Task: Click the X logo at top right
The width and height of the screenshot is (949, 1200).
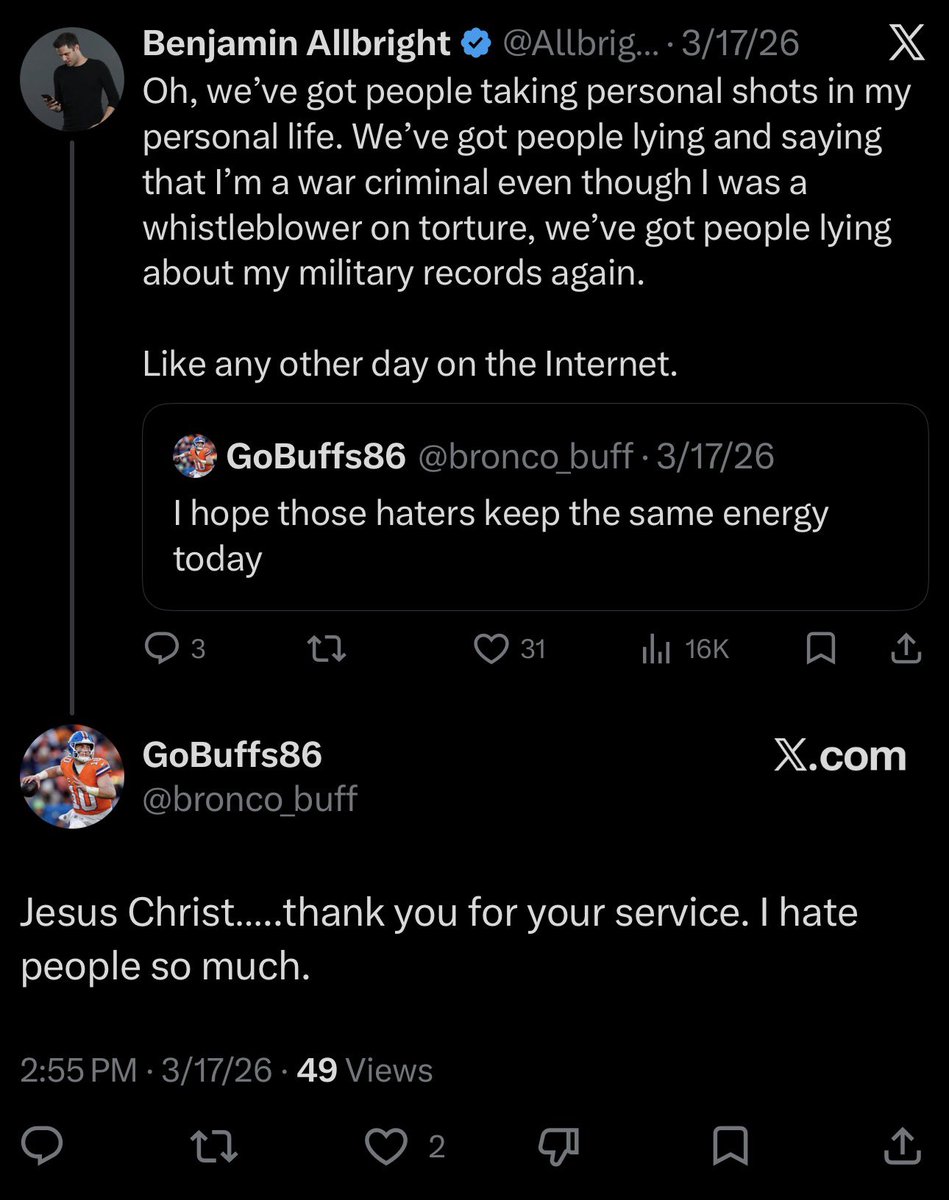Action: click(x=907, y=42)
